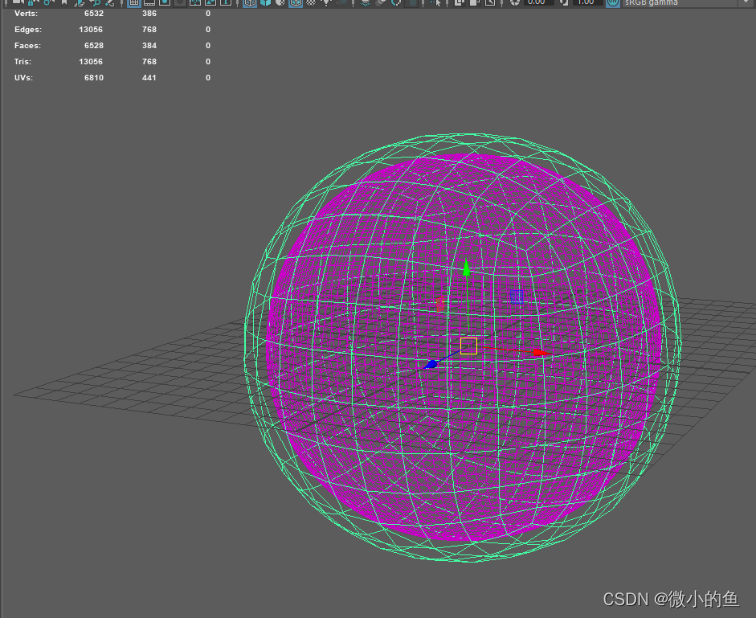The width and height of the screenshot is (756, 618).
Task: Click the X-ray joints icon
Action: tap(490, 2)
